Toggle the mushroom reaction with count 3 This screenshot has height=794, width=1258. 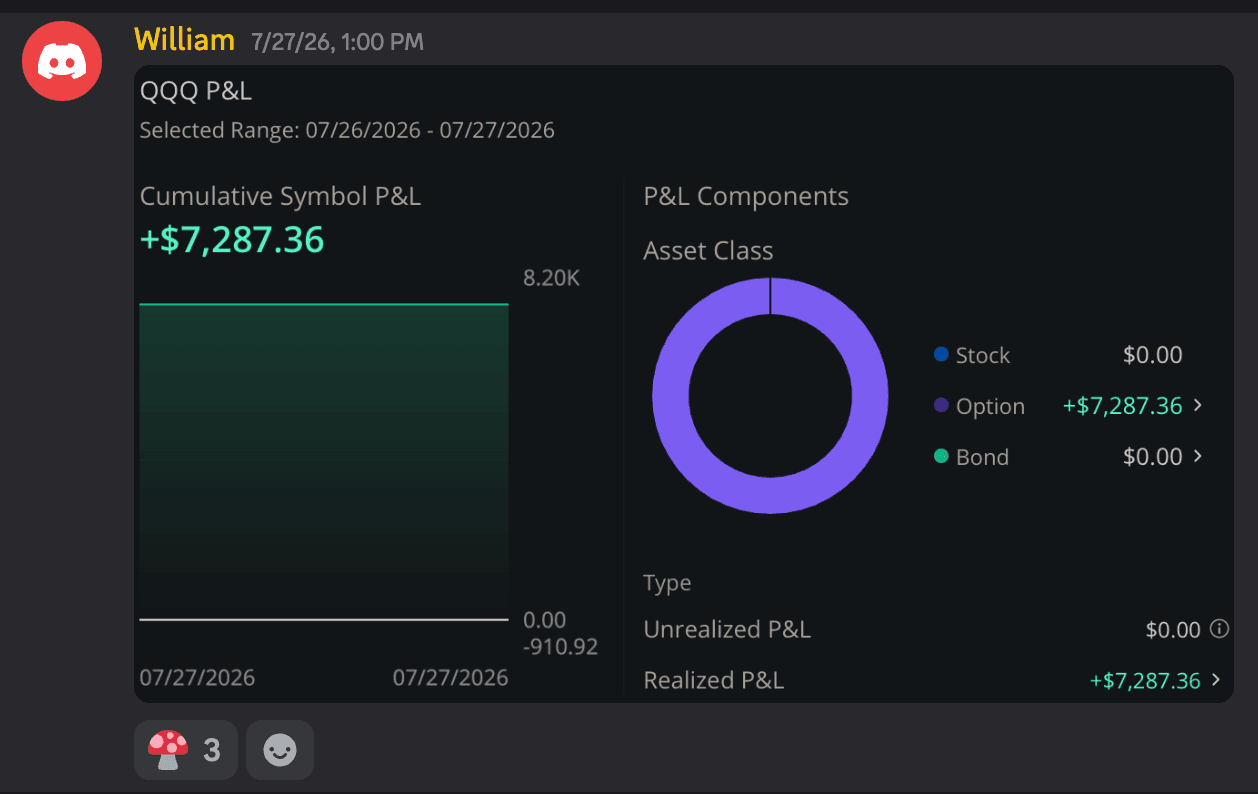[x=185, y=749]
